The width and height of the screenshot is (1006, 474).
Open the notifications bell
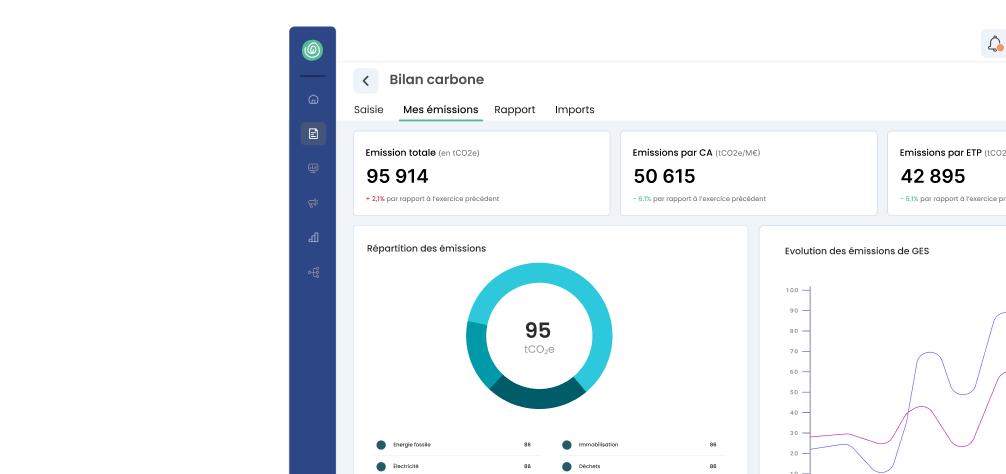coord(993,44)
